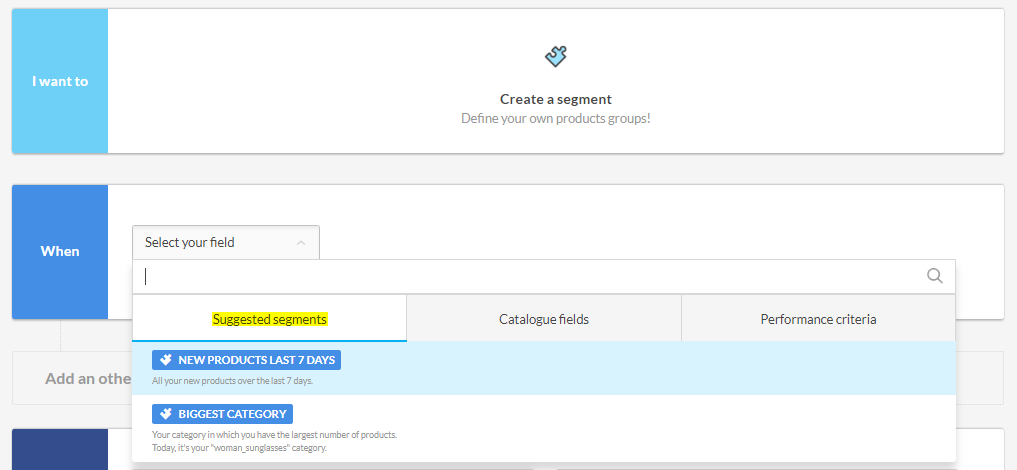Collapse the field list using the chevron arrow
This screenshot has width=1017, height=470.
pyautogui.click(x=301, y=243)
